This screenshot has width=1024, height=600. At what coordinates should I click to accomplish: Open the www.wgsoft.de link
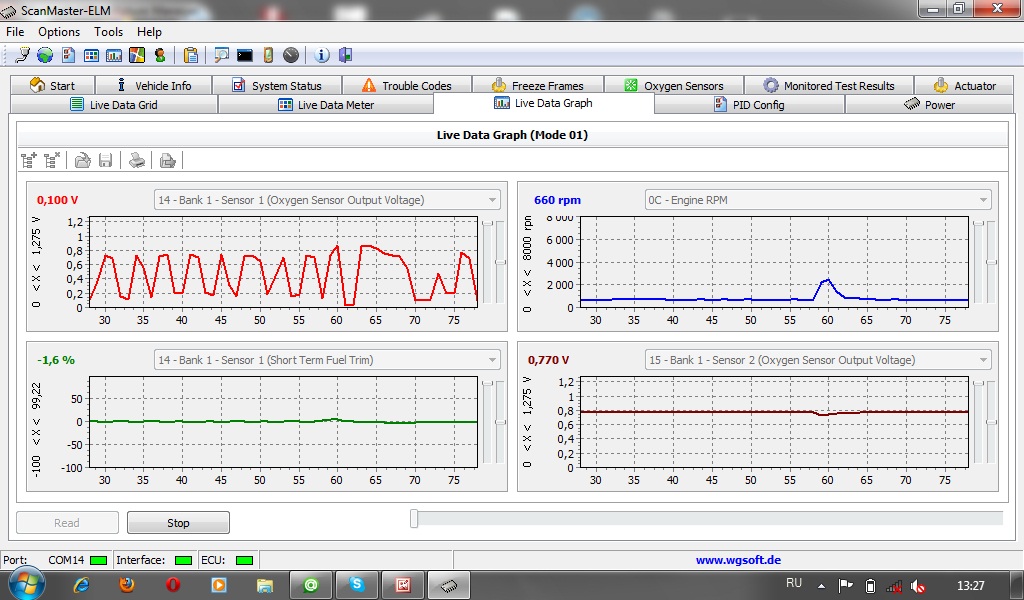pyautogui.click(x=738, y=561)
